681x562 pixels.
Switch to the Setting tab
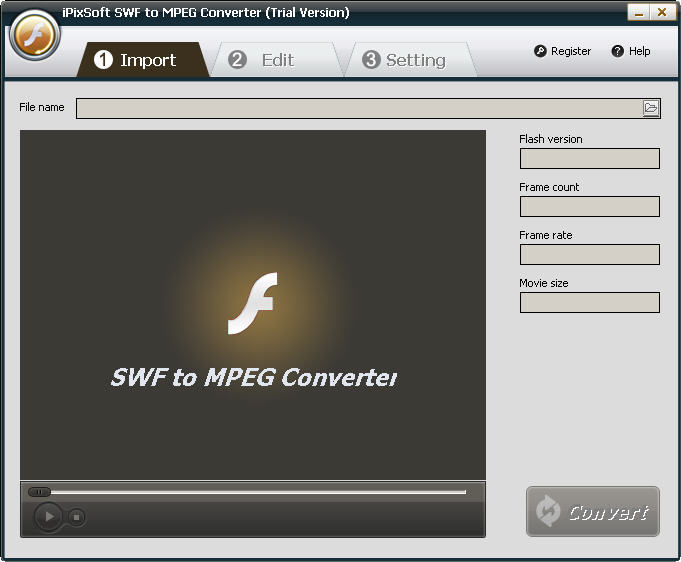pos(410,60)
